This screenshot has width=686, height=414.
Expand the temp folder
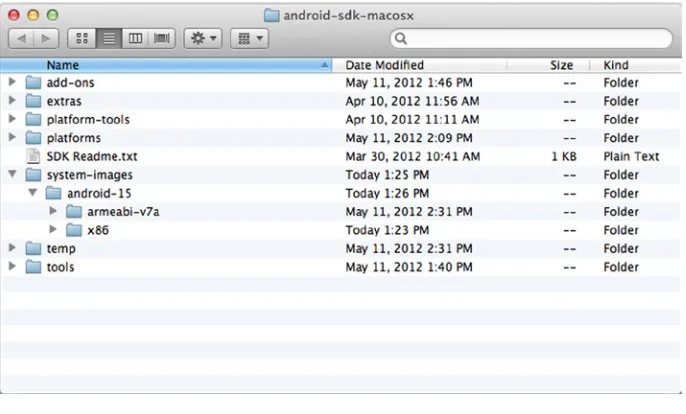point(12,248)
